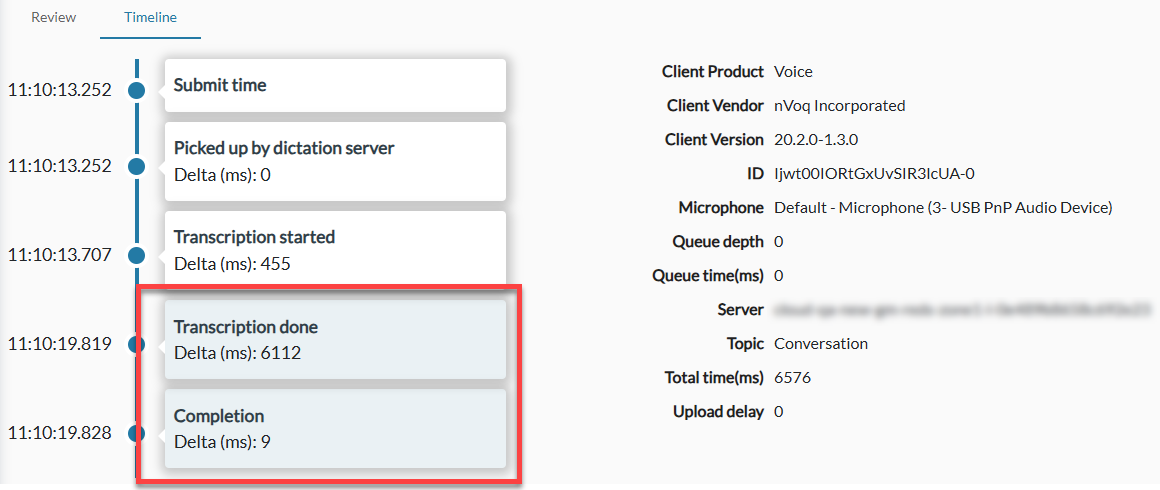This screenshot has width=1160, height=490.
Task: Select the Transcription done card with delta 6112
Action: 336,340
